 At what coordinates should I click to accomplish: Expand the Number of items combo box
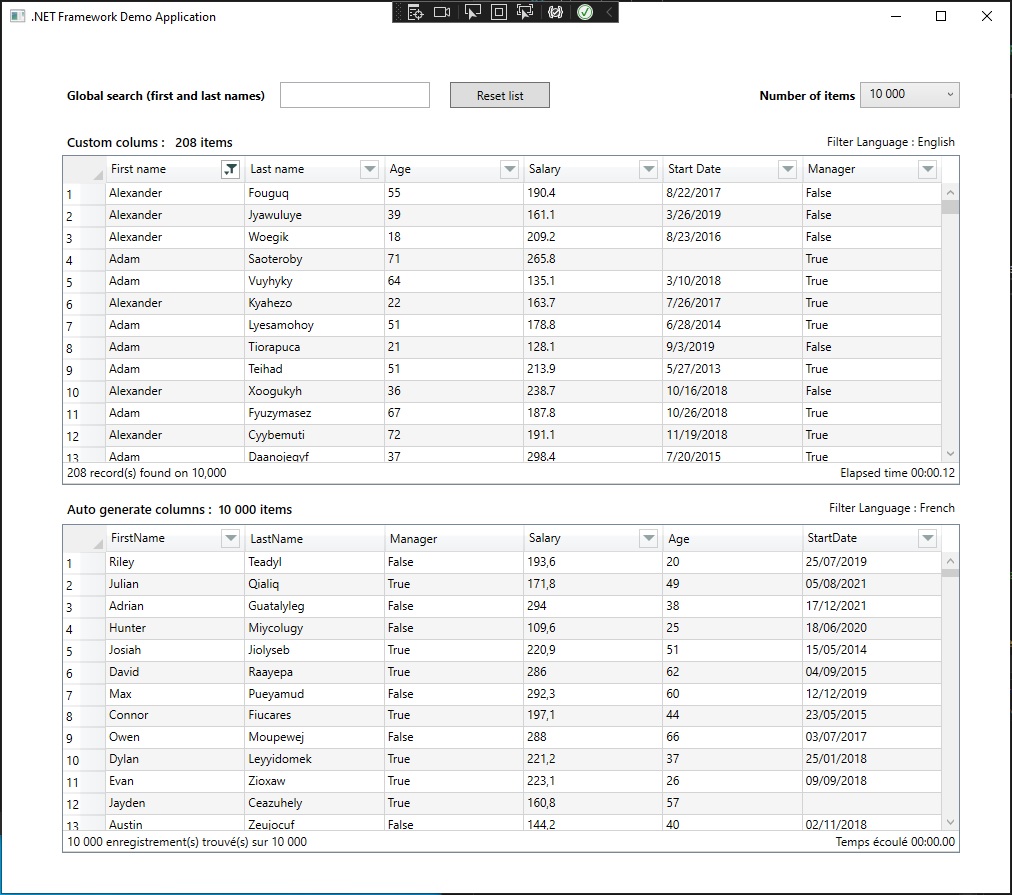[x=910, y=95]
